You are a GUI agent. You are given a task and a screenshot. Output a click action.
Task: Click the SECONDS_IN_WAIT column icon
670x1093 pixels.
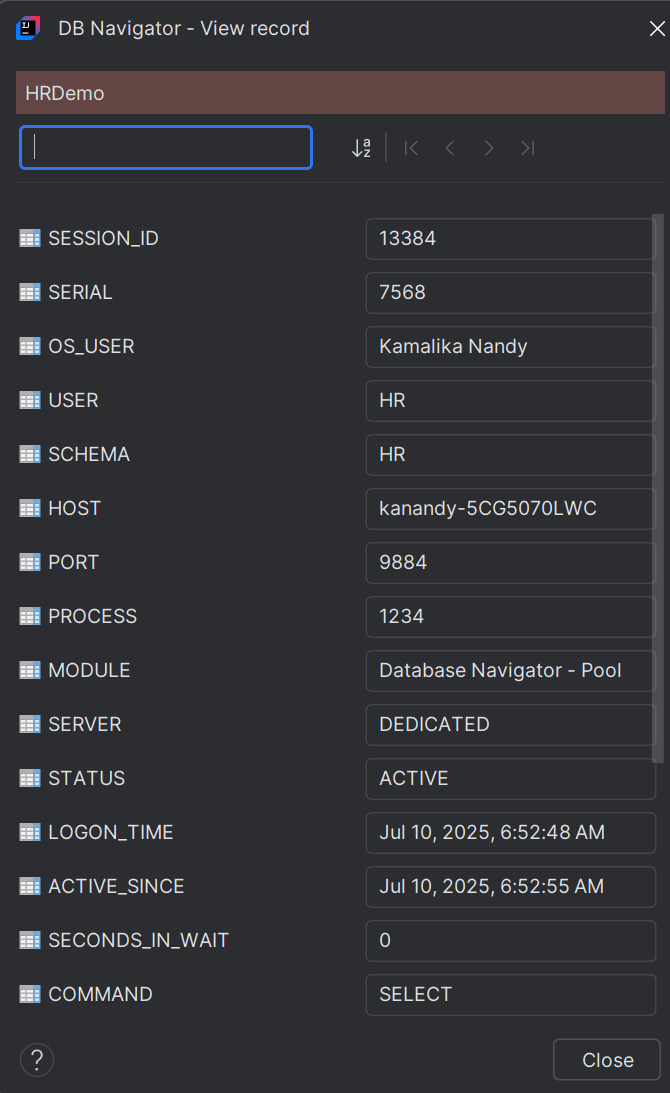pyautogui.click(x=30, y=940)
